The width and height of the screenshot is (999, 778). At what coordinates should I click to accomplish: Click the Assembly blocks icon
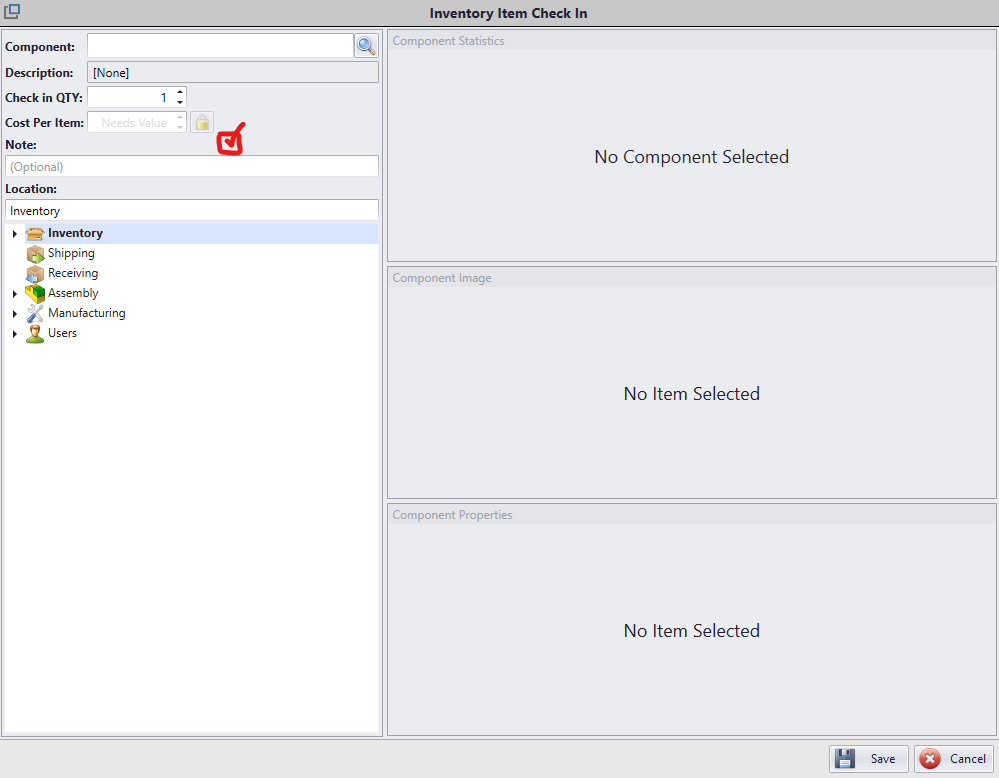click(x=35, y=293)
